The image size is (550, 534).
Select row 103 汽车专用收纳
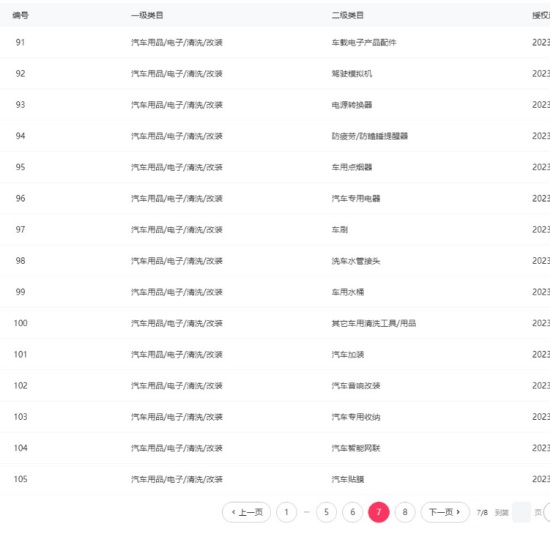(x=275, y=417)
